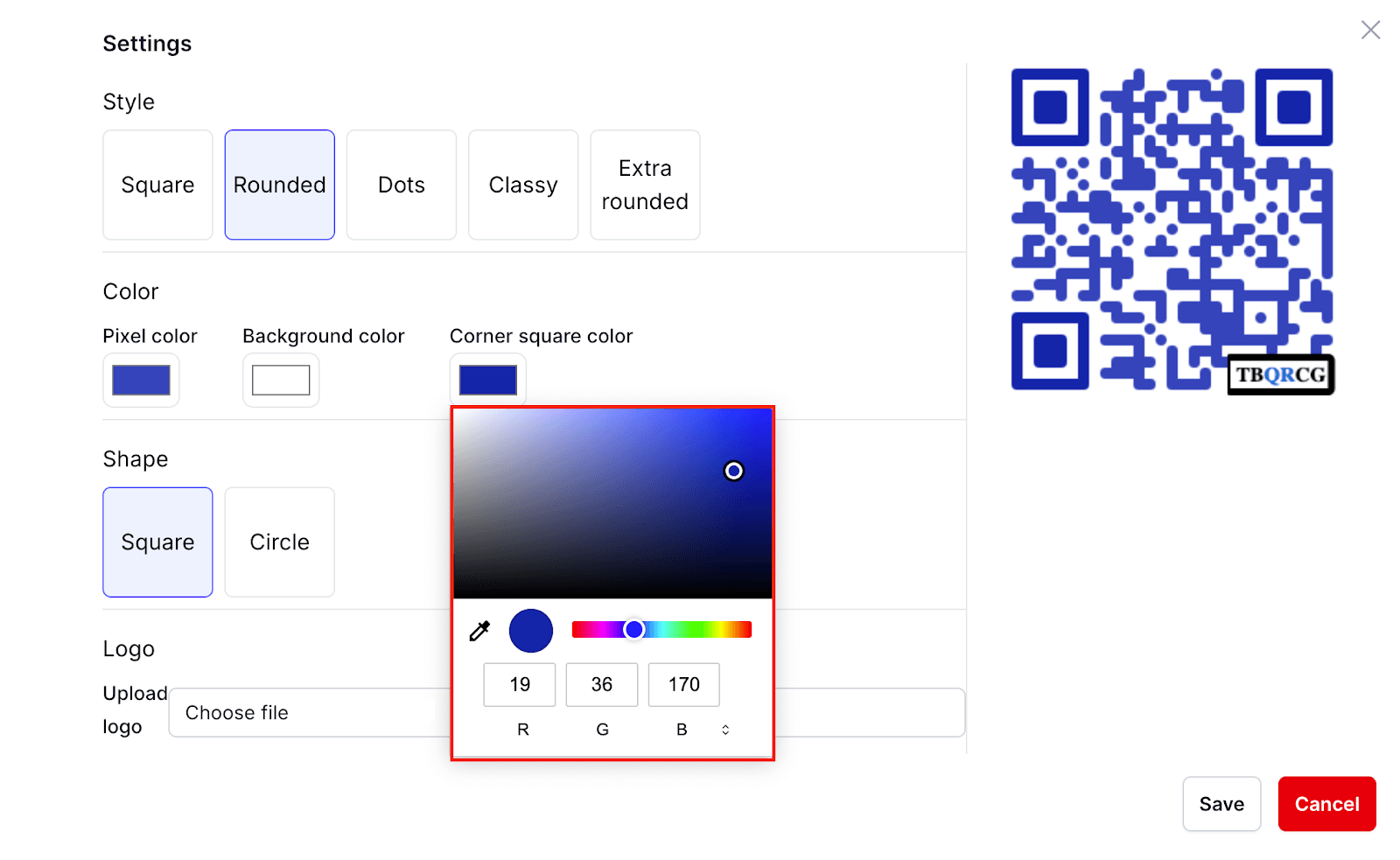
Task: Select the Square shape option
Action: 157,542
